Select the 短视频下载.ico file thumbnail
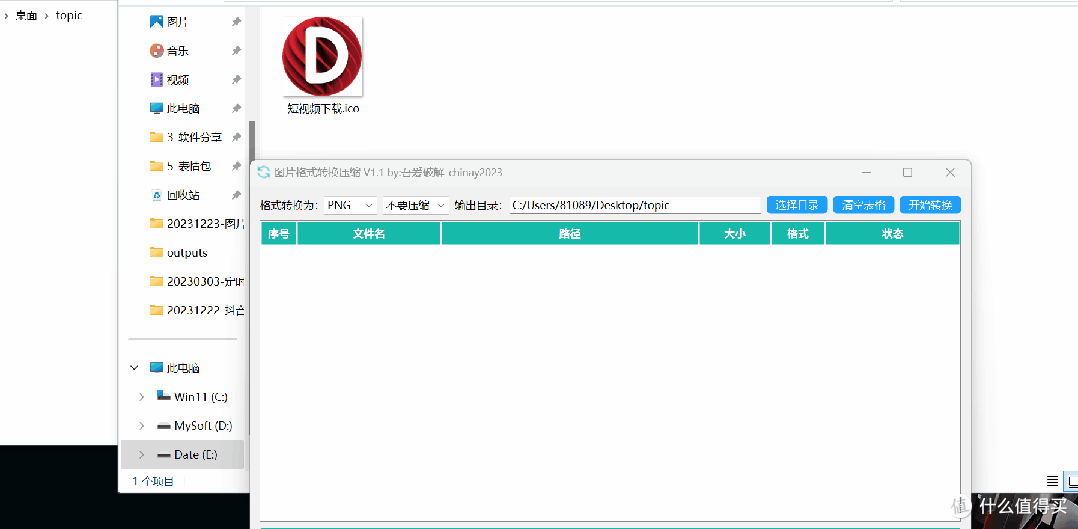 (x=322, y=56)
